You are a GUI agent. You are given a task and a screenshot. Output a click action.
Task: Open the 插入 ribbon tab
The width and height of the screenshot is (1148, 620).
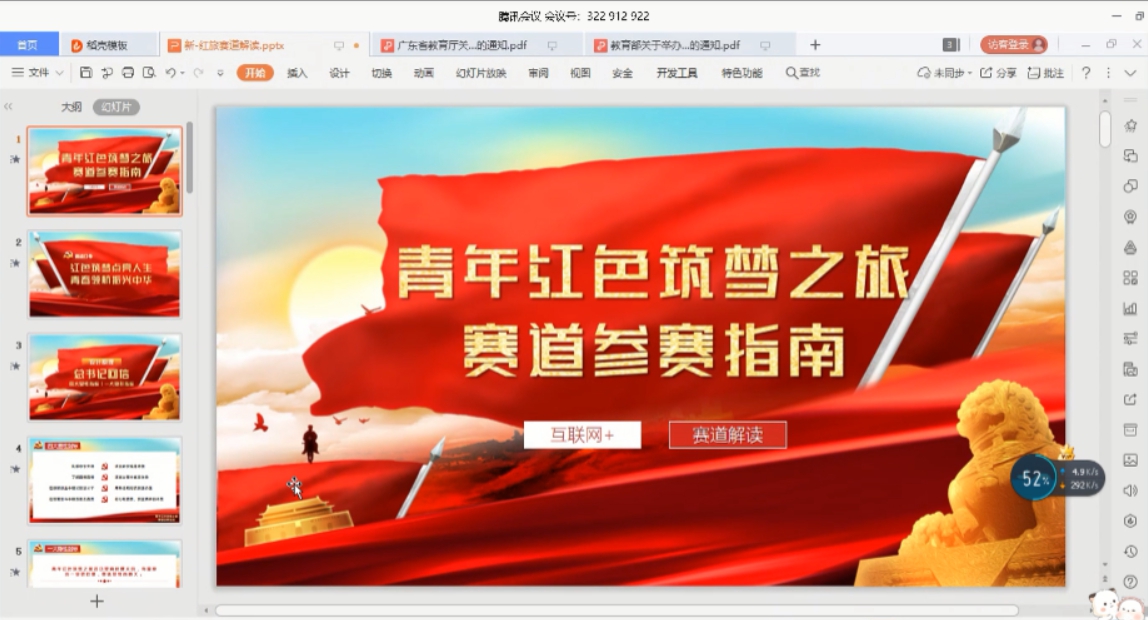coord(297,72)
